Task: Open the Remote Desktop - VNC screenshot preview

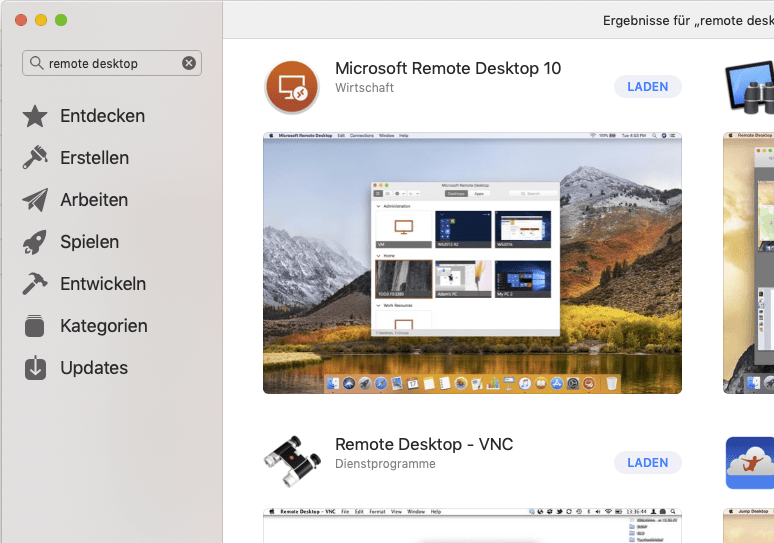Action: tap(472, 525)
